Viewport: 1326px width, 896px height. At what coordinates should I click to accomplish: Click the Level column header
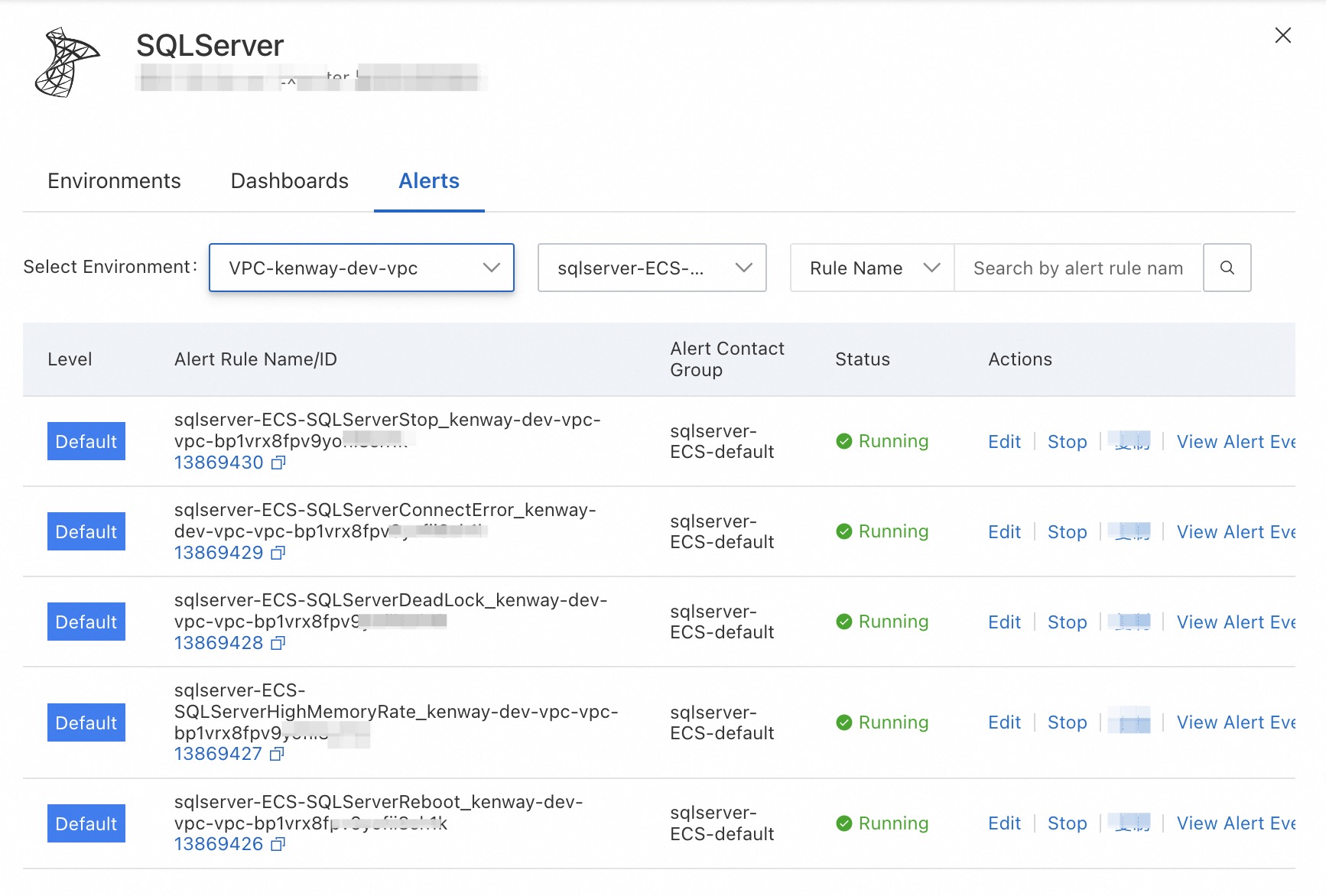pos(70,359)
